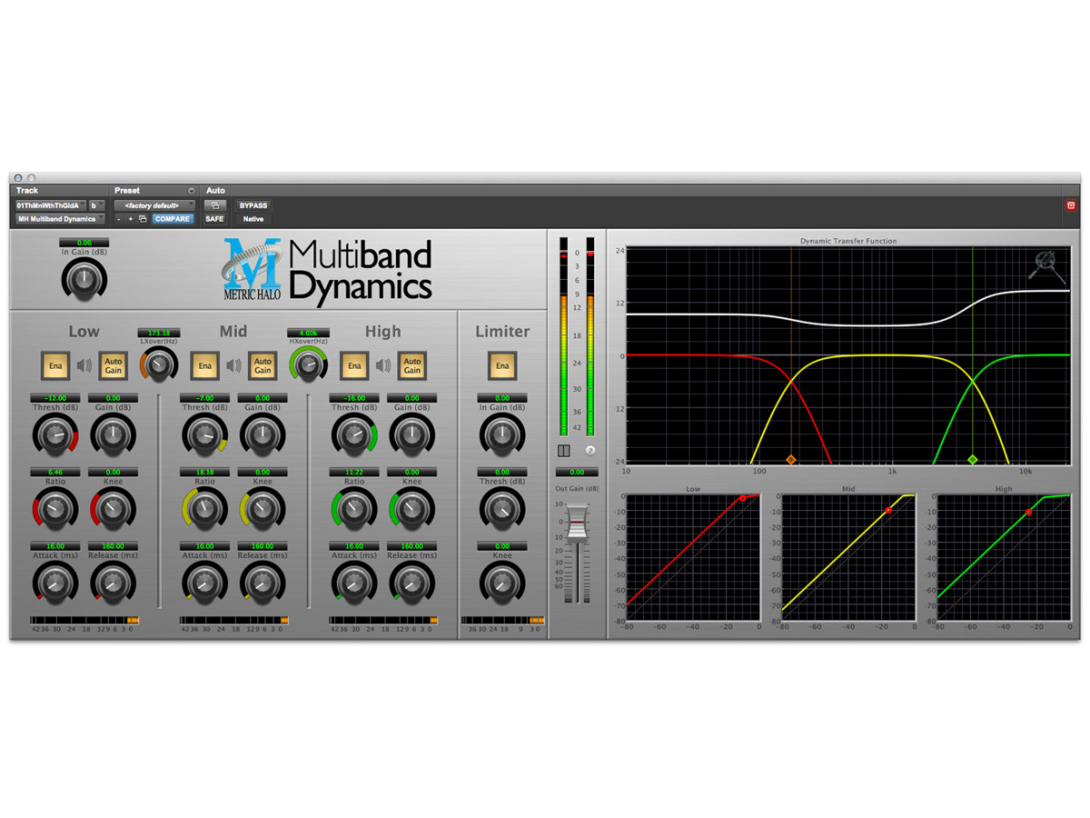Toggle the High band Ena button
Image resolution: width=1090 pixels, height=818 pixels.
point(354,366)
